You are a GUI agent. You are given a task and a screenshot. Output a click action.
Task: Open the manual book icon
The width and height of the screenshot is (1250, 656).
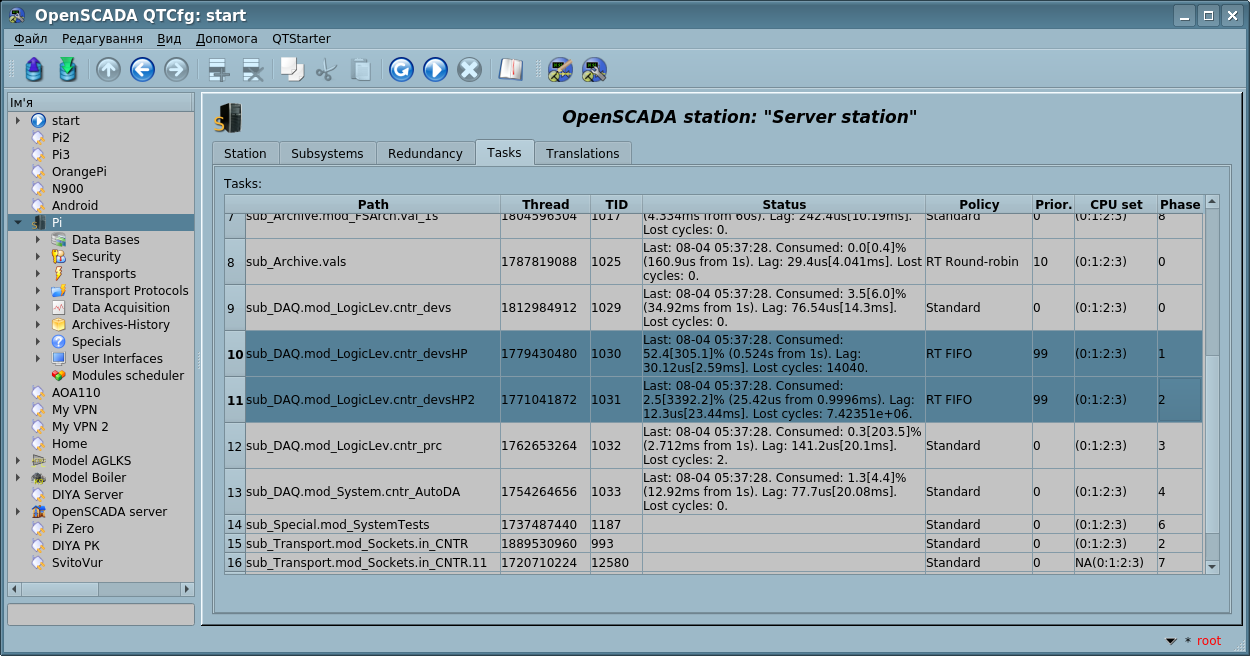click(x=511, y=69)
